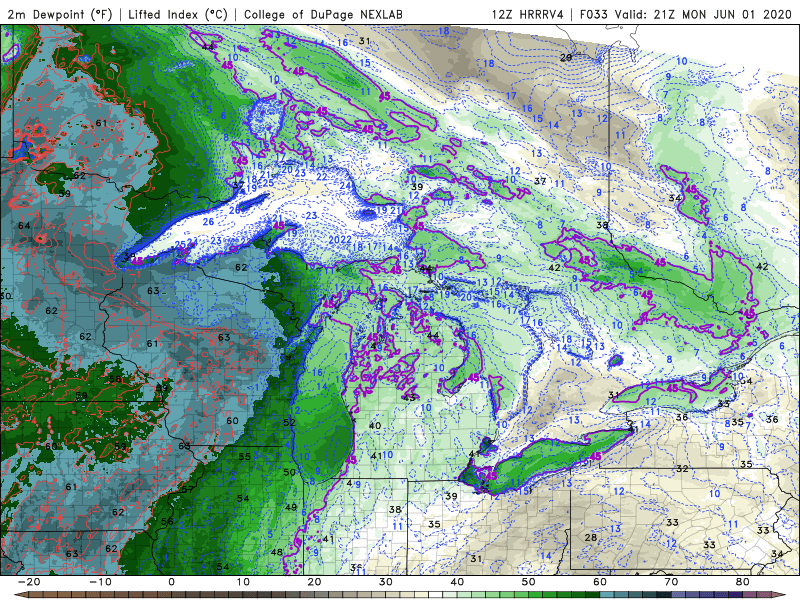Click the black '32' dewpoint value on map
The width and height of the screenshot is (800, 600).
682,468
